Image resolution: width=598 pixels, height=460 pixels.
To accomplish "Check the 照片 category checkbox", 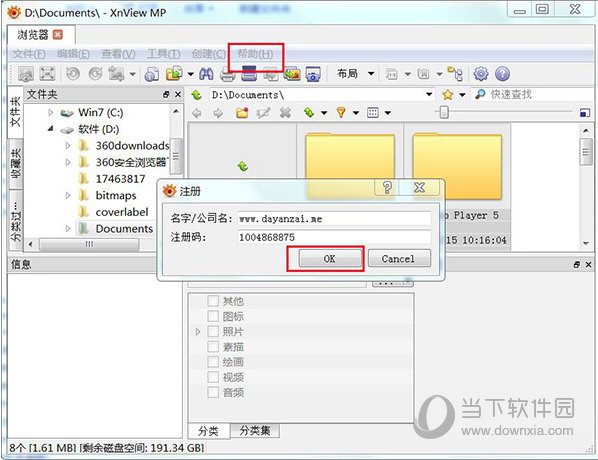I will tap(213, 331).
